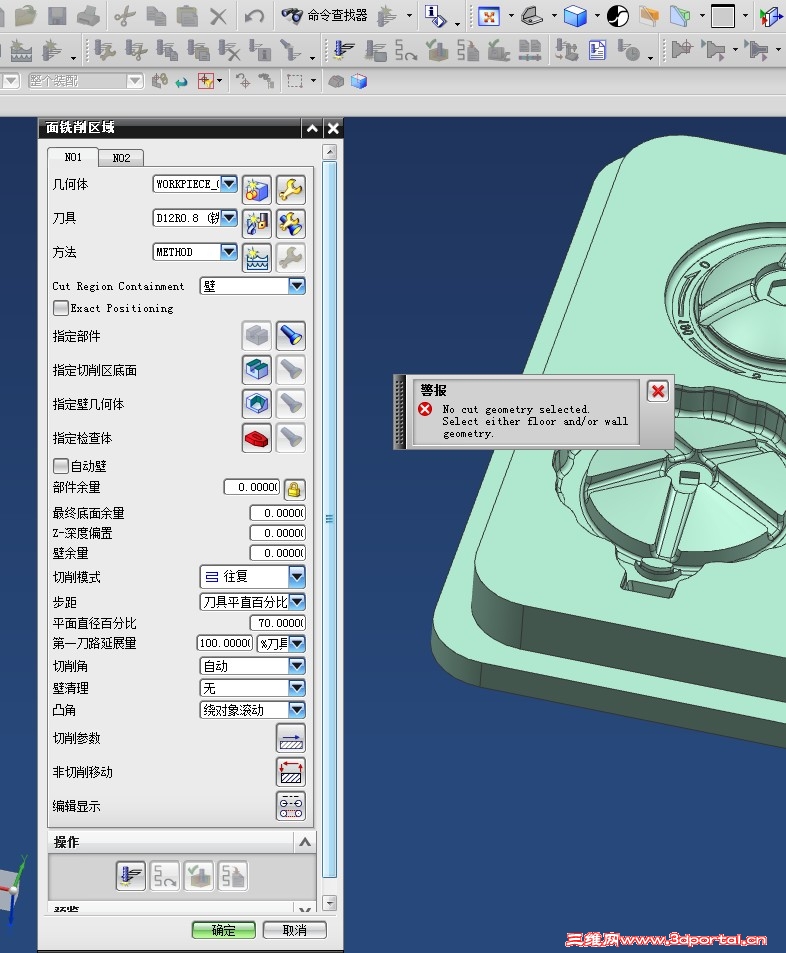Screen dimensions: 786x953
Task: Click the select cut area floor icon 指定切削区底面
Action: pyautogui.click(x=257, y=370)
